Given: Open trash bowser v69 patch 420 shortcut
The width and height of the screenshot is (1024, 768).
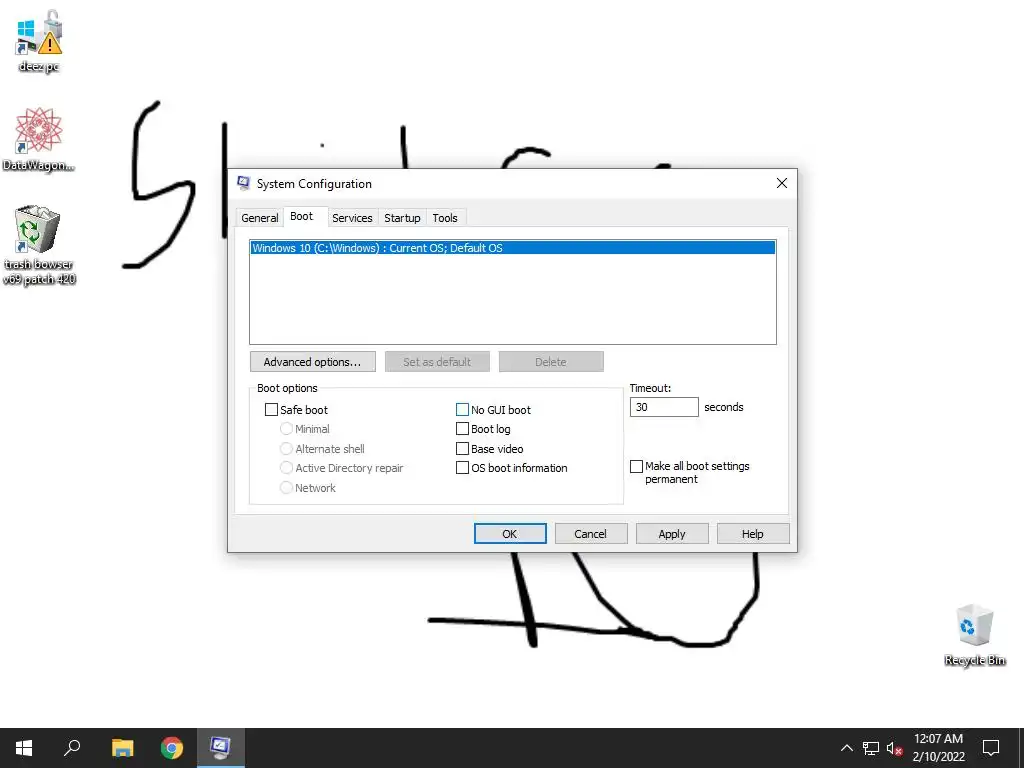Looking at the screenshot, I should coord(39,245).
